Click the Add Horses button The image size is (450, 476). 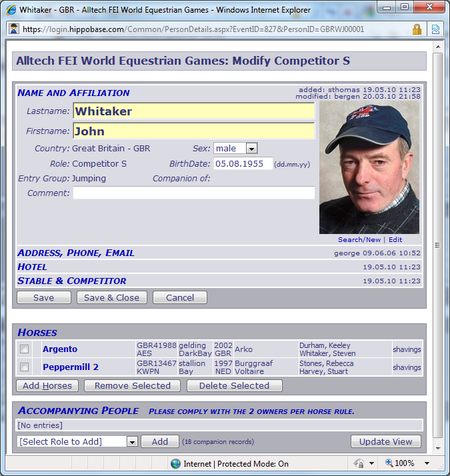click(x=47, y=386)
